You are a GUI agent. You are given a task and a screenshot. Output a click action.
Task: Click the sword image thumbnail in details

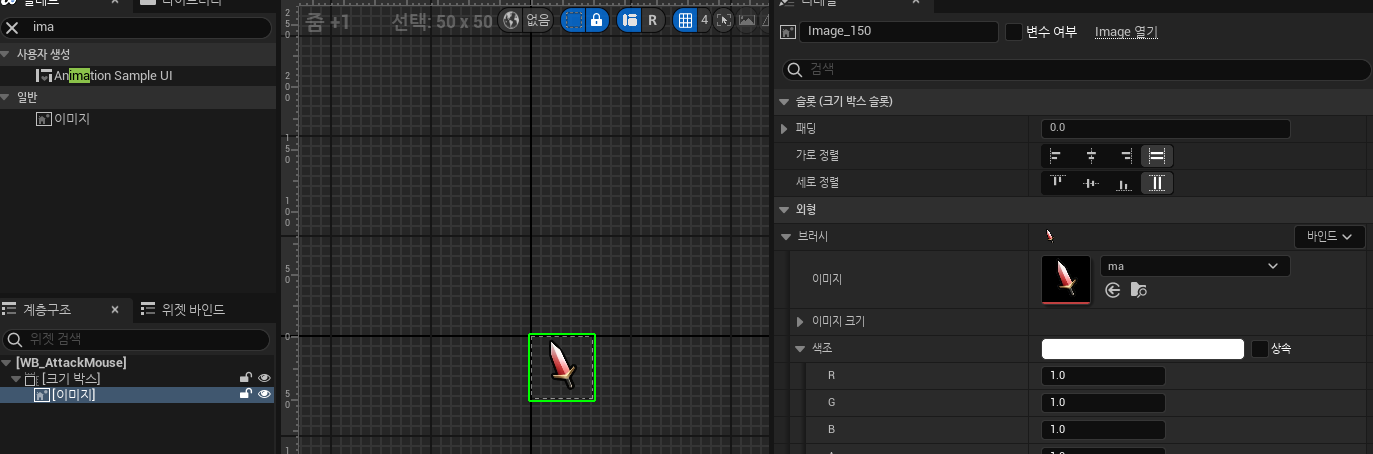point(1066,279)
